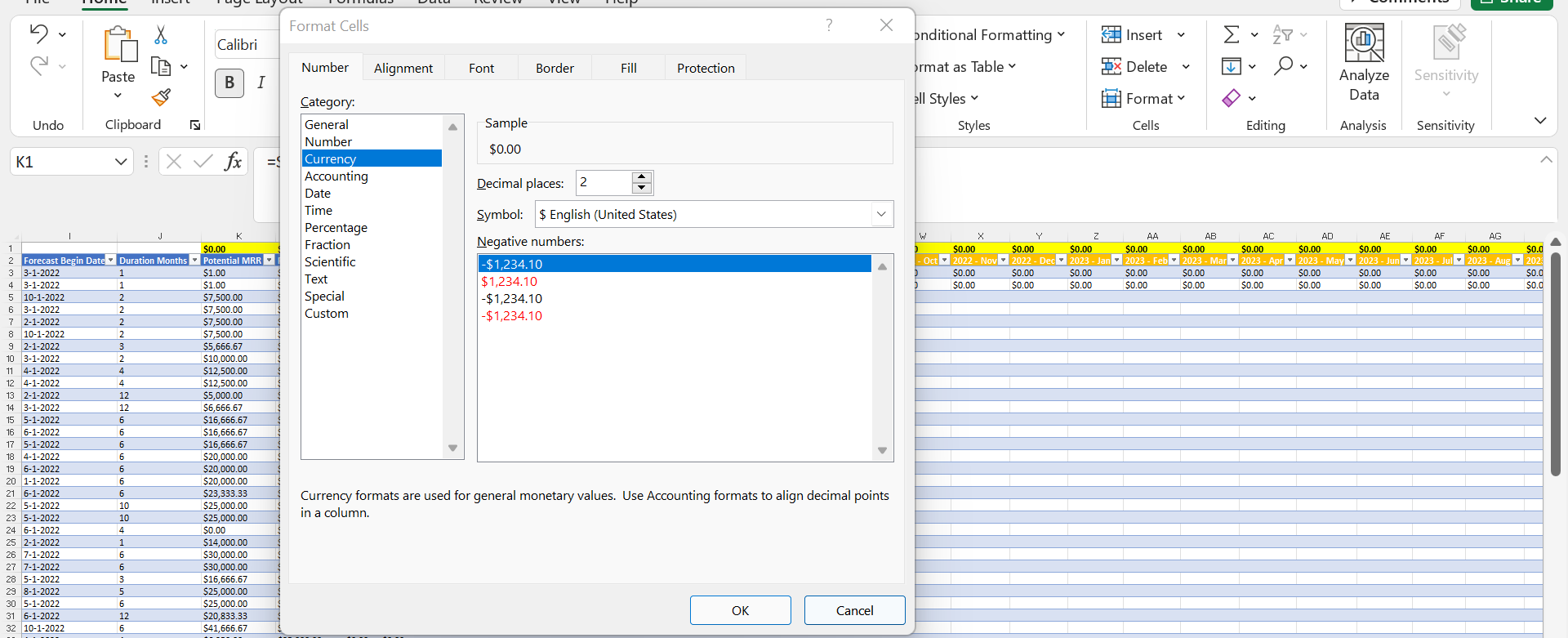This screenshot has width=1568, height=638.
Task: Open the Symbol currency dropdown
Action: [881, 214]
